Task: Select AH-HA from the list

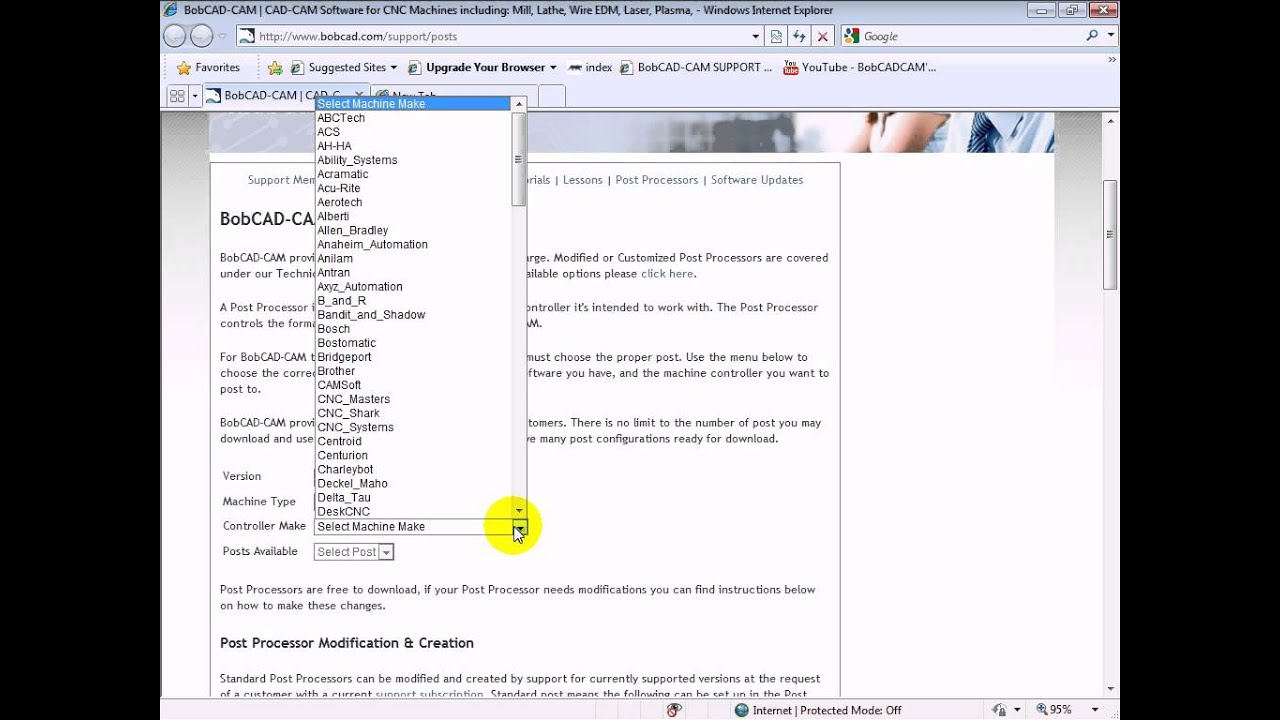Action: tap(412, 146)
